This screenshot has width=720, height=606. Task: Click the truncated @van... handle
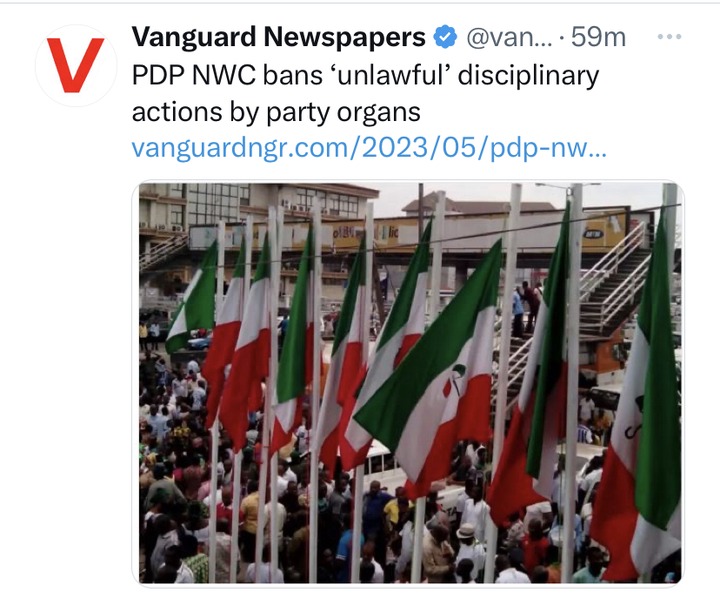pyautogui.click(x=509, y=37)
